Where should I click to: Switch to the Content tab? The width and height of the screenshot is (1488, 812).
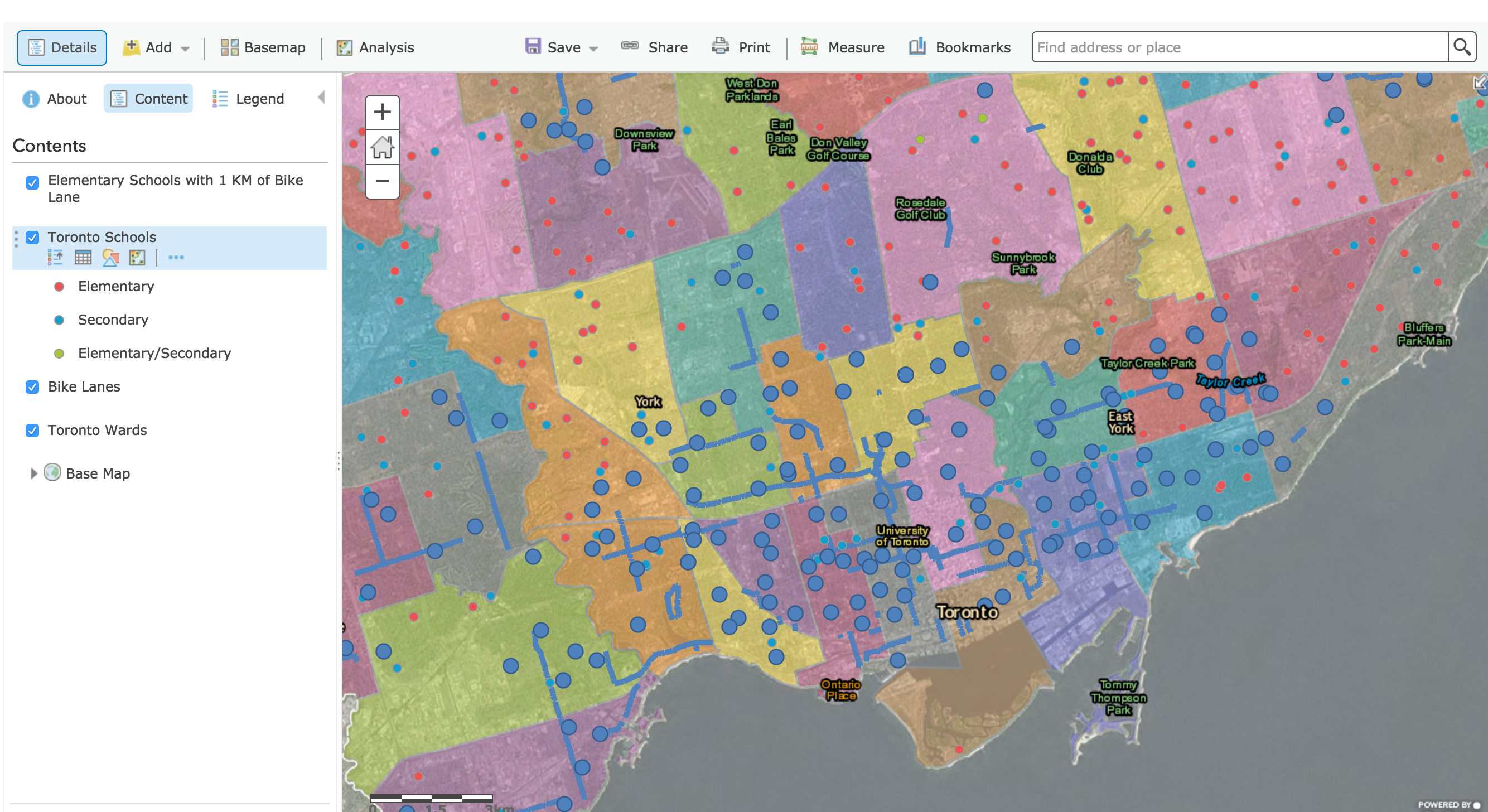(148, 99)
